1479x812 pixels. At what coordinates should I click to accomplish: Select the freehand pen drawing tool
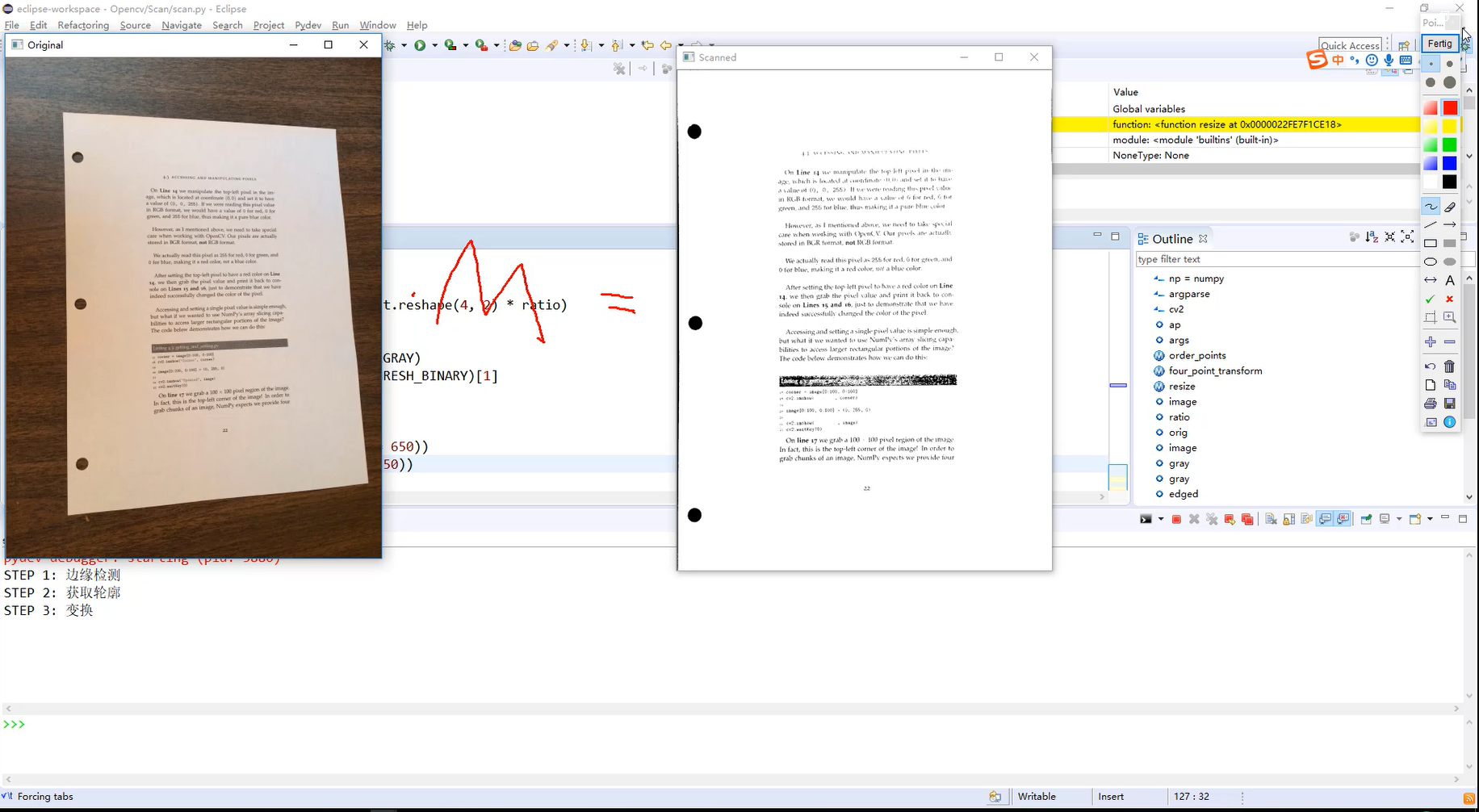coord(1431,206)
